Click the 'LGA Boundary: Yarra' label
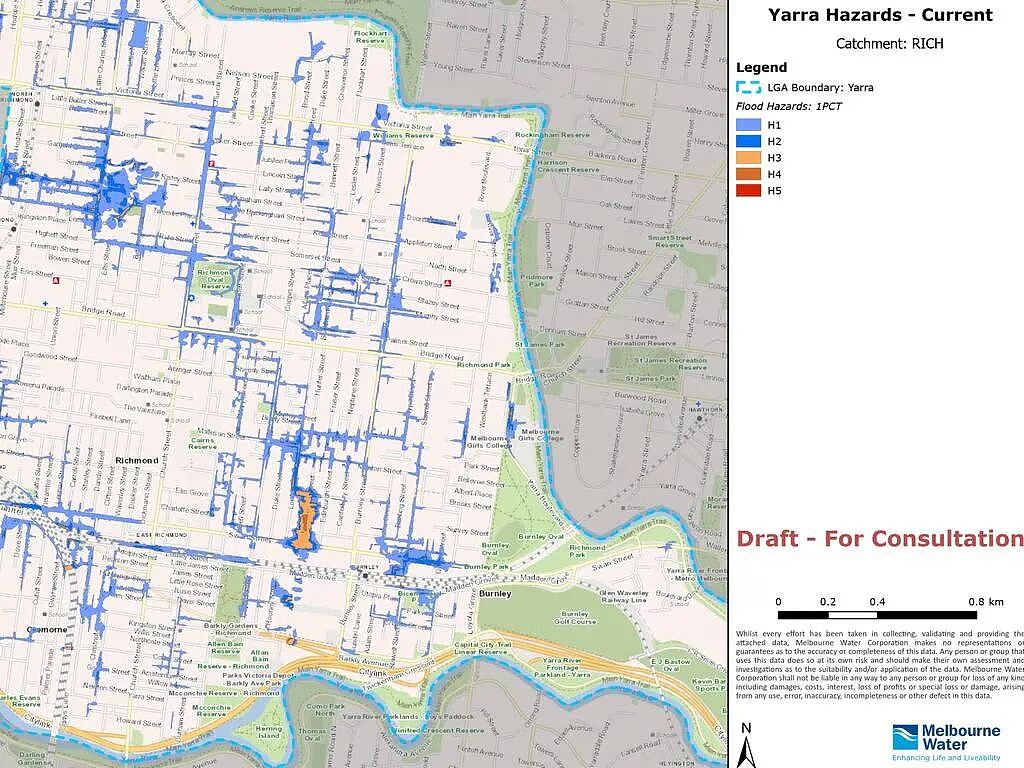 (820, 88)
